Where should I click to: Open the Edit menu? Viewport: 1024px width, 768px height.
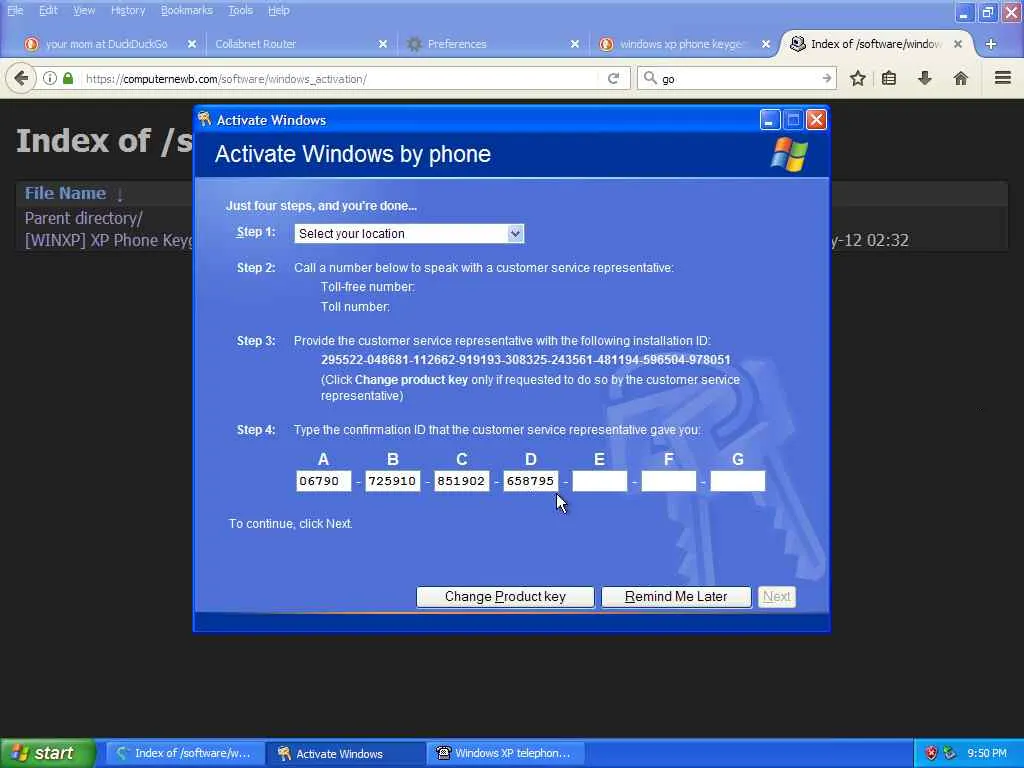(x=48, y=10)
